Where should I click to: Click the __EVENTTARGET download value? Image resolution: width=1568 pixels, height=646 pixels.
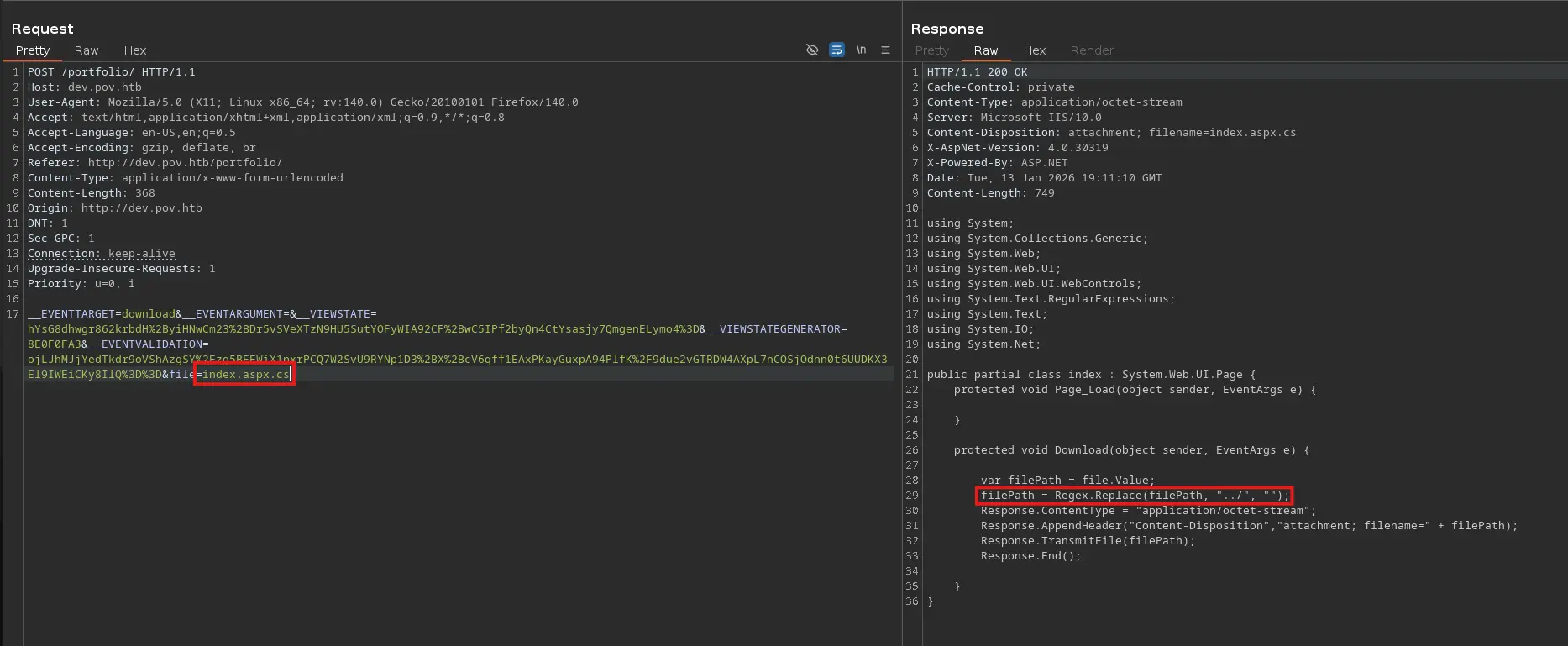pos(149,314)
